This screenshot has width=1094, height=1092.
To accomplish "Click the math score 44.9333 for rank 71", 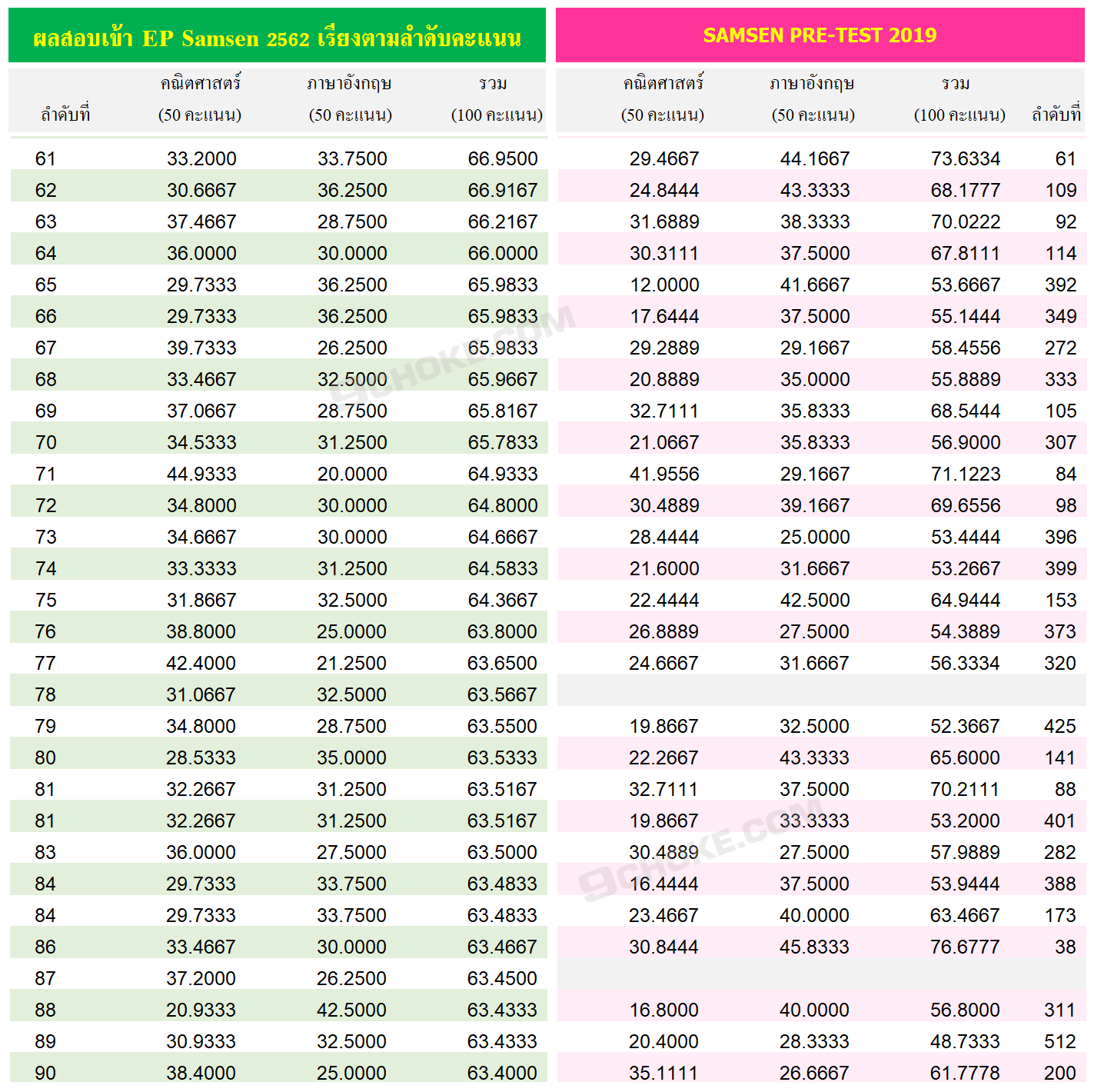I will [x=201, y=474].
